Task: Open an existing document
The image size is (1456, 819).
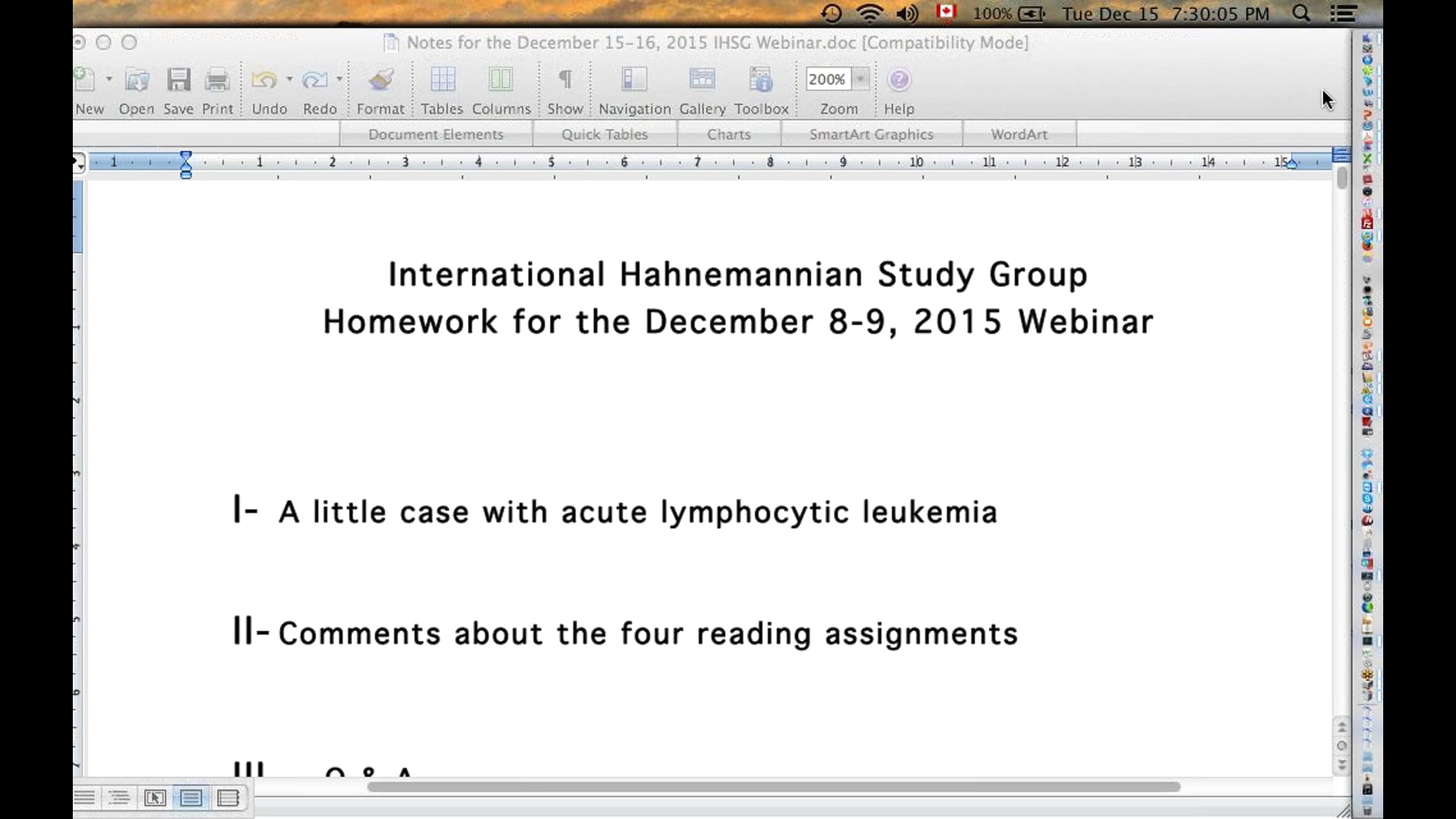Action: [136, 79]
